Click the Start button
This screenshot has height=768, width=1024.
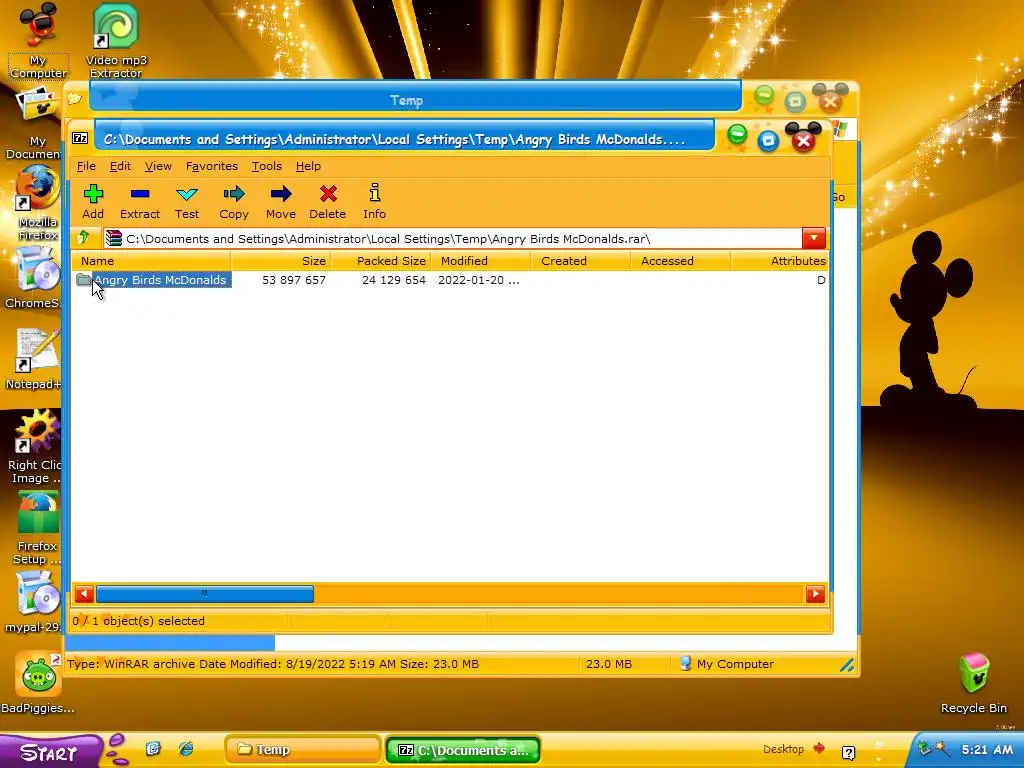[50, 752]
